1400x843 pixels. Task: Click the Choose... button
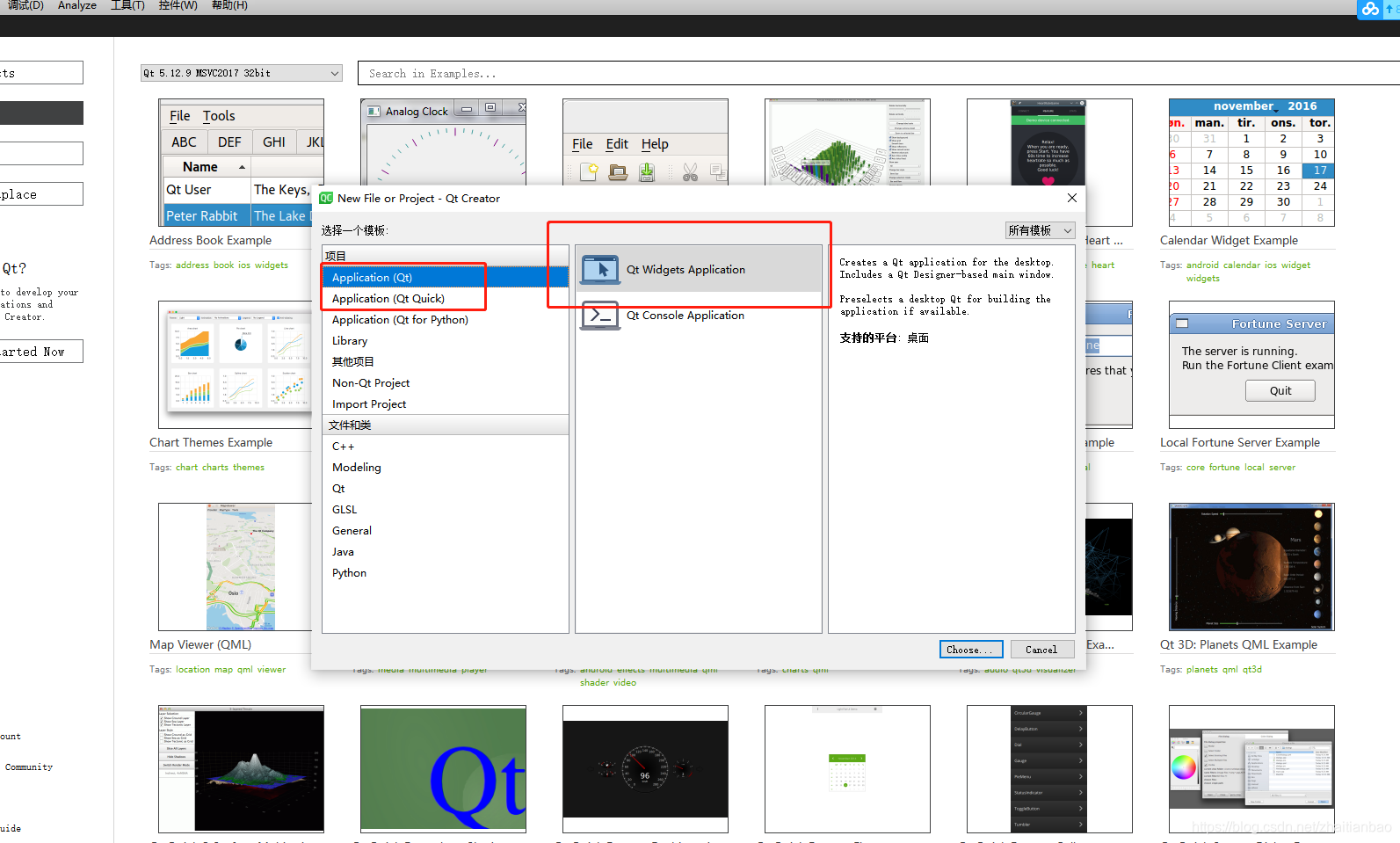click(x=971, y=650)
